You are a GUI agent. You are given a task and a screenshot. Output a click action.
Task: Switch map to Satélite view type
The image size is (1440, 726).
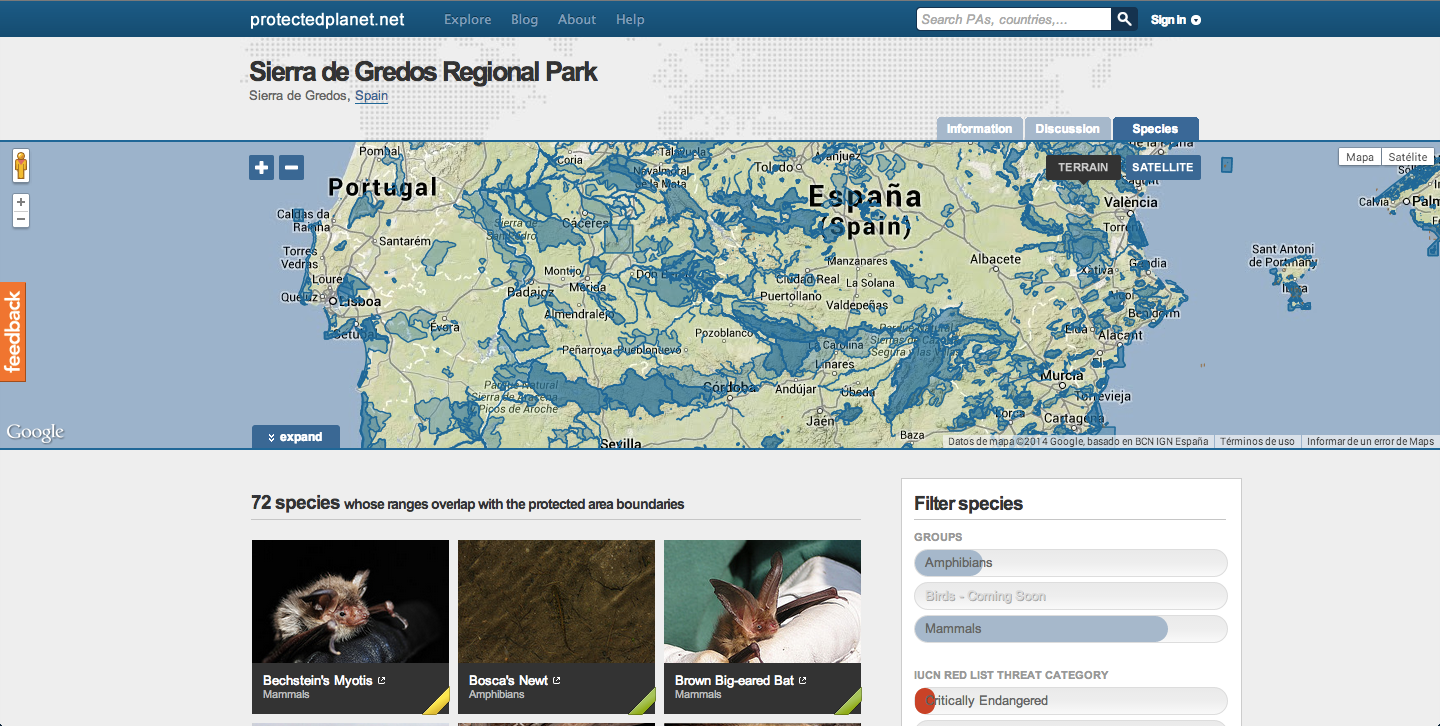pos(1407,157)
